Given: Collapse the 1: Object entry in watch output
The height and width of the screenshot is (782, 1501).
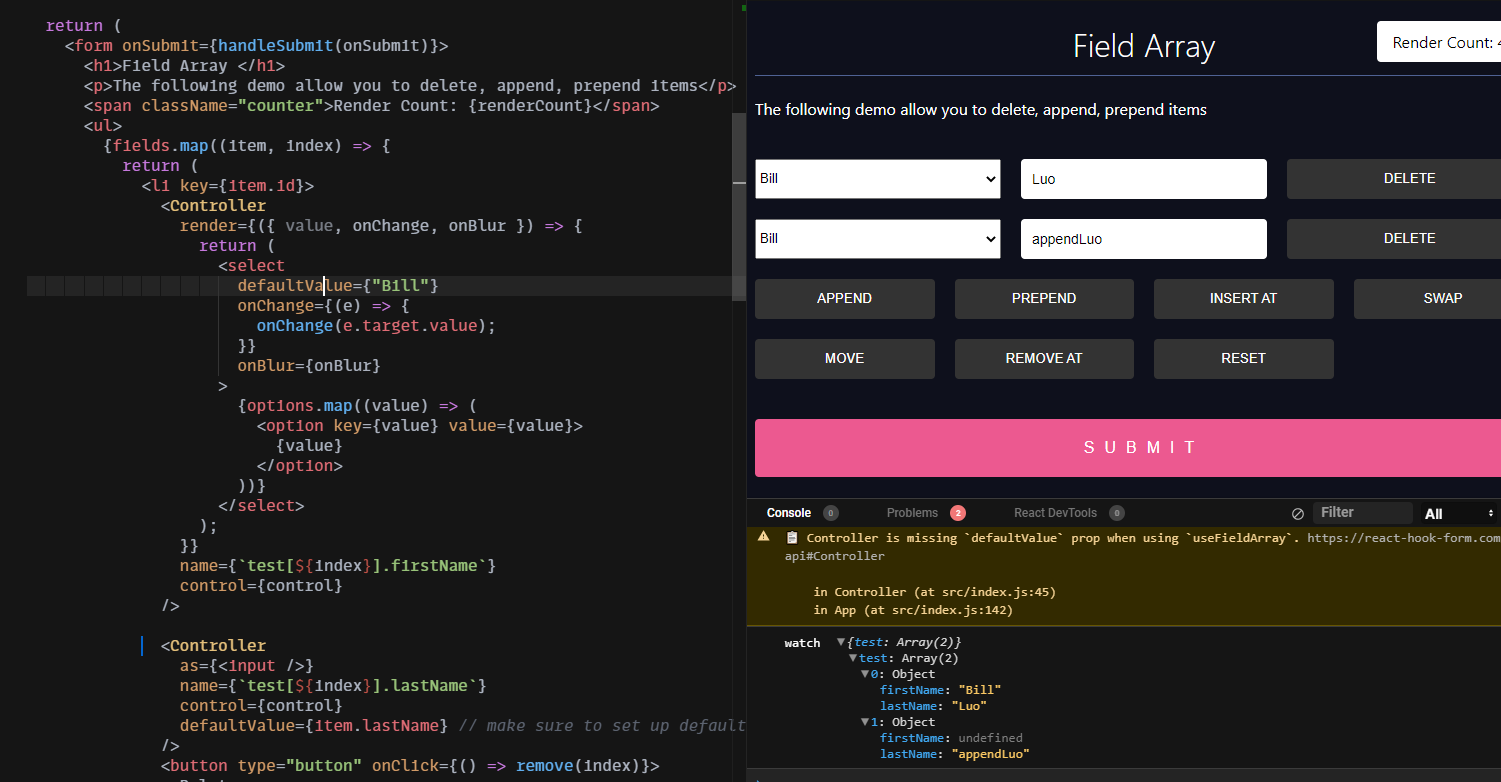Looking at the screenshot, I should point(865,721).
